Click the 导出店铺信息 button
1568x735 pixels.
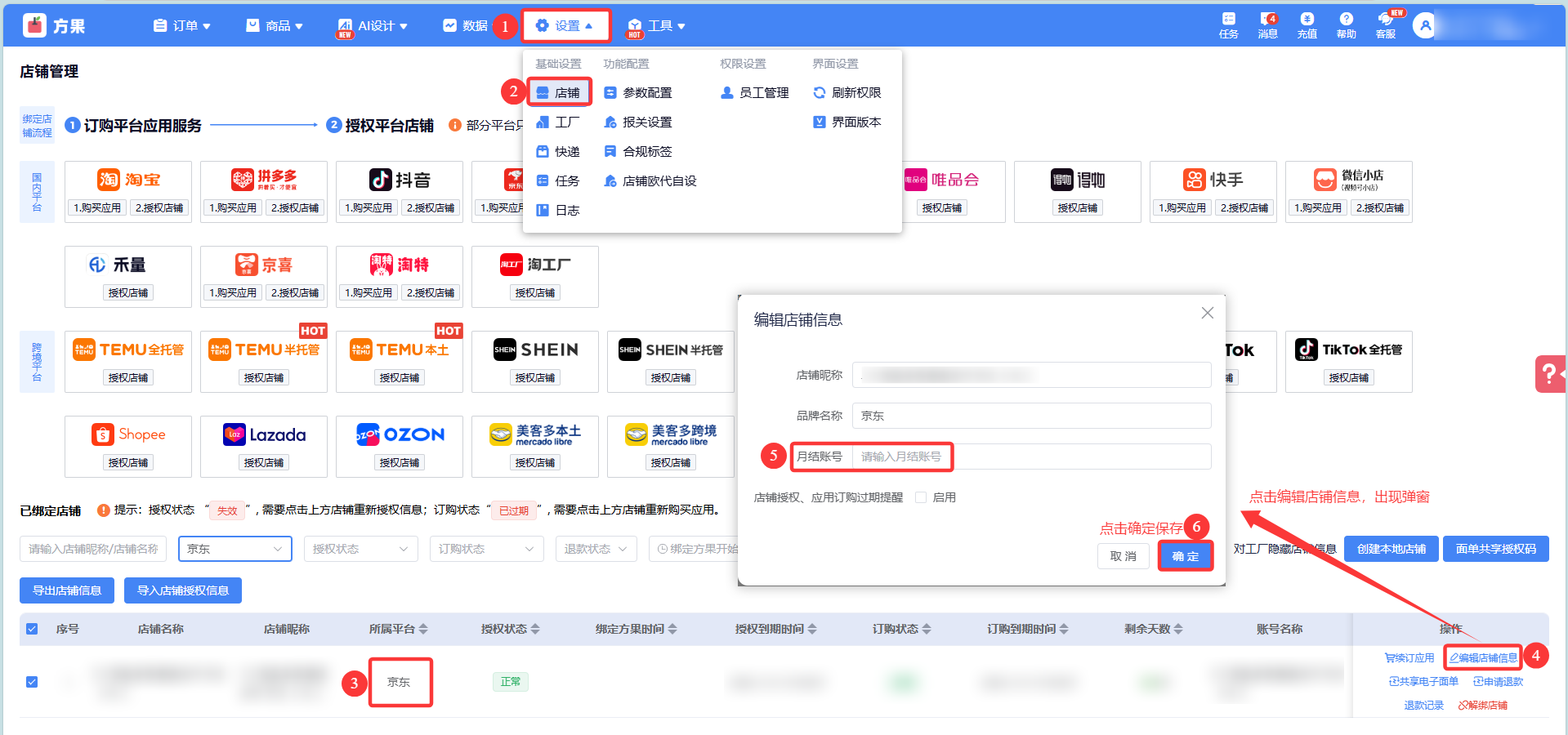[x=67, y=590]
